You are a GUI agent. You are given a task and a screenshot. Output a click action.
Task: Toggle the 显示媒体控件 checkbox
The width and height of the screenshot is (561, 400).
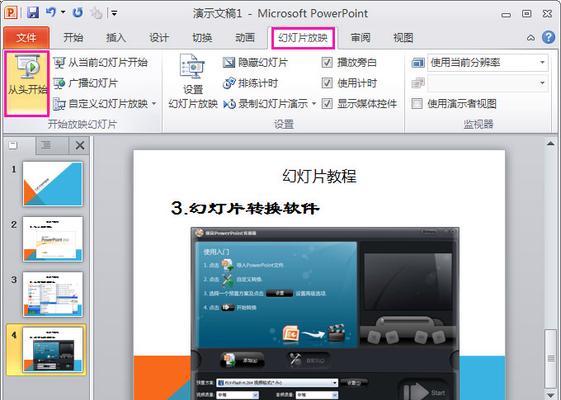point(327,104)
